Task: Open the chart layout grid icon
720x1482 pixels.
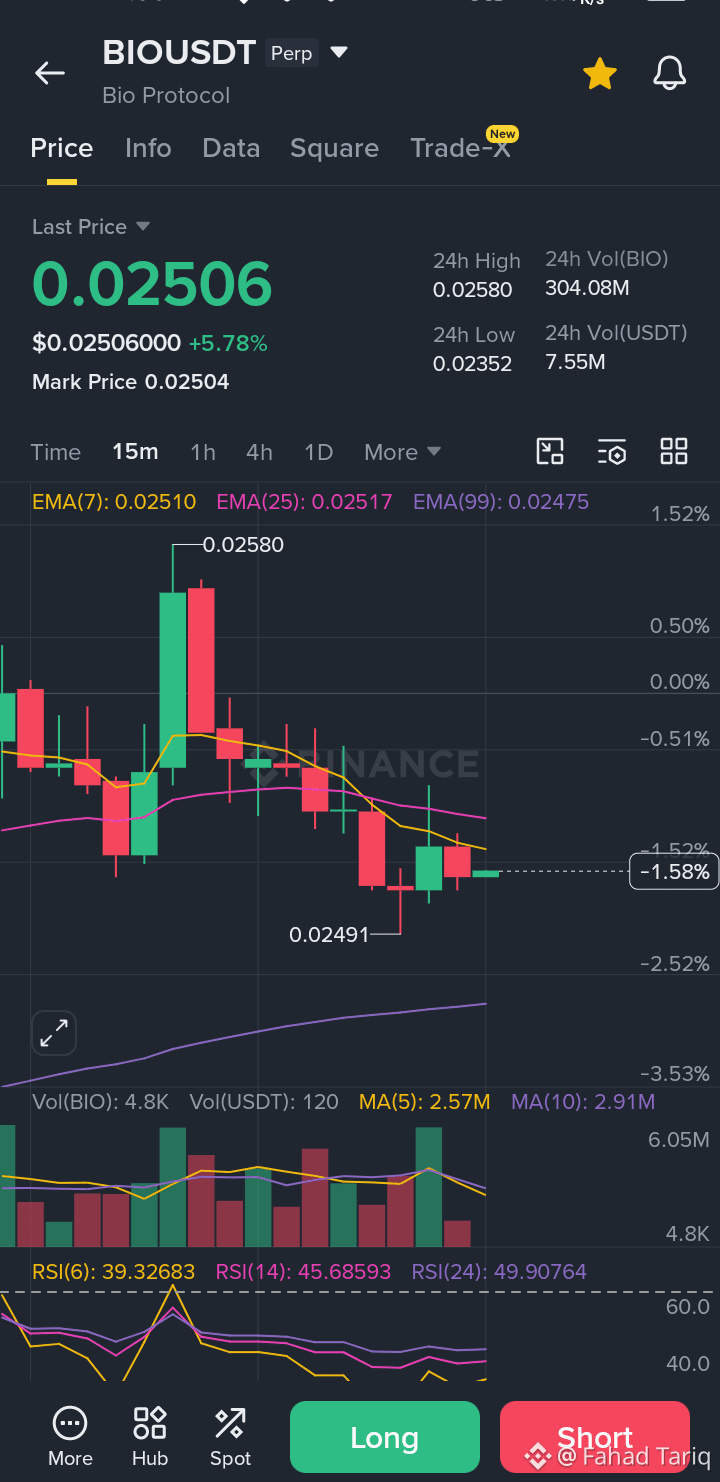Action: (x=674, y=452)
